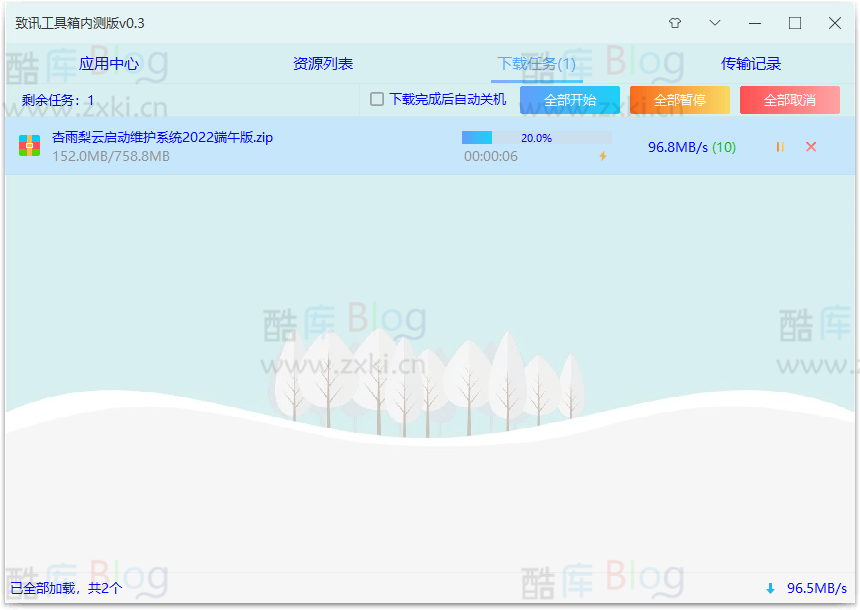Click the 96.5MB/s speed indicator
This screenshot has height=610, width=860.
point(815,588)
